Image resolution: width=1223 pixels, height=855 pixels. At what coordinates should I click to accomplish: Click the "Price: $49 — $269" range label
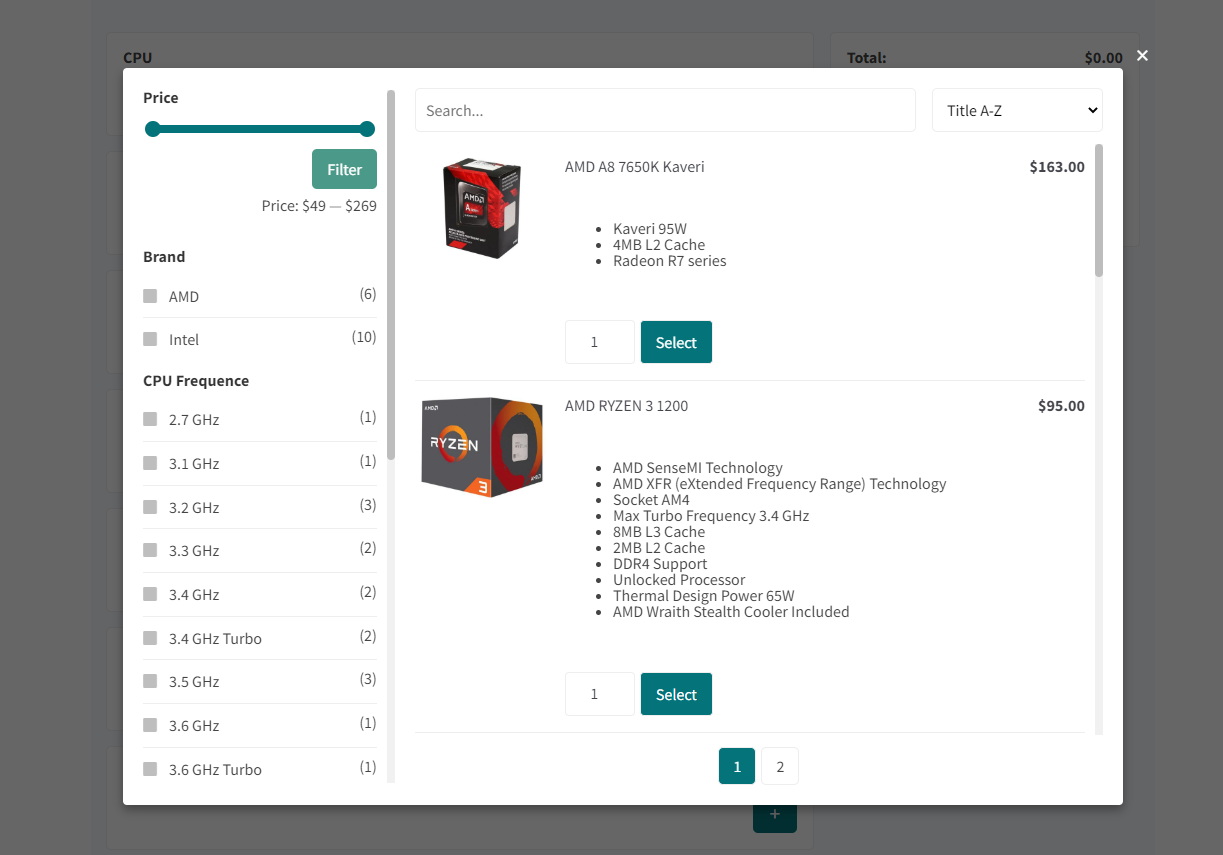(319, 206)
